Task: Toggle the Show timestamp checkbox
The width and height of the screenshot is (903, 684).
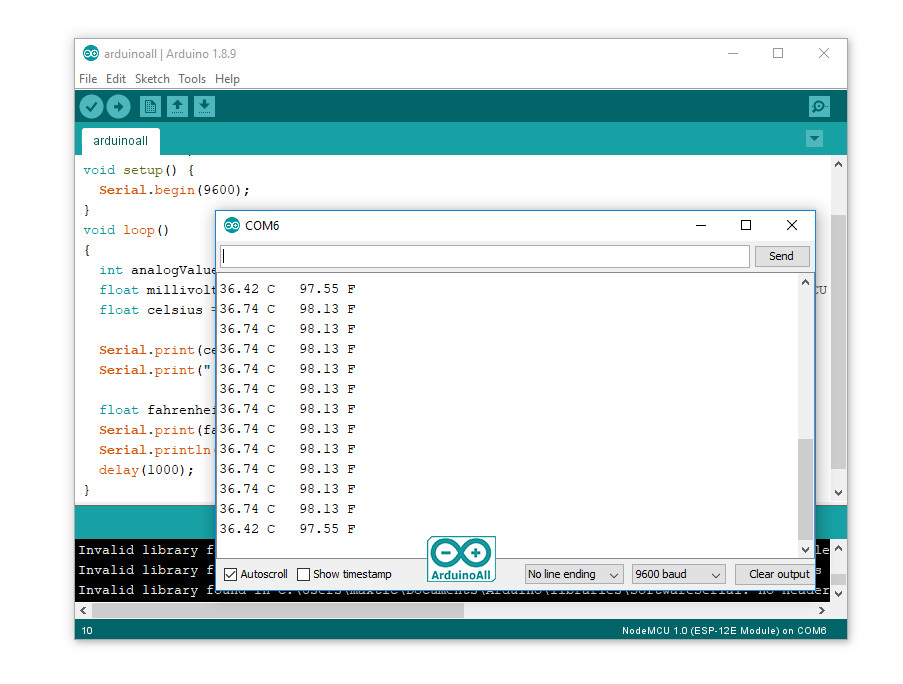Action: 303,574
